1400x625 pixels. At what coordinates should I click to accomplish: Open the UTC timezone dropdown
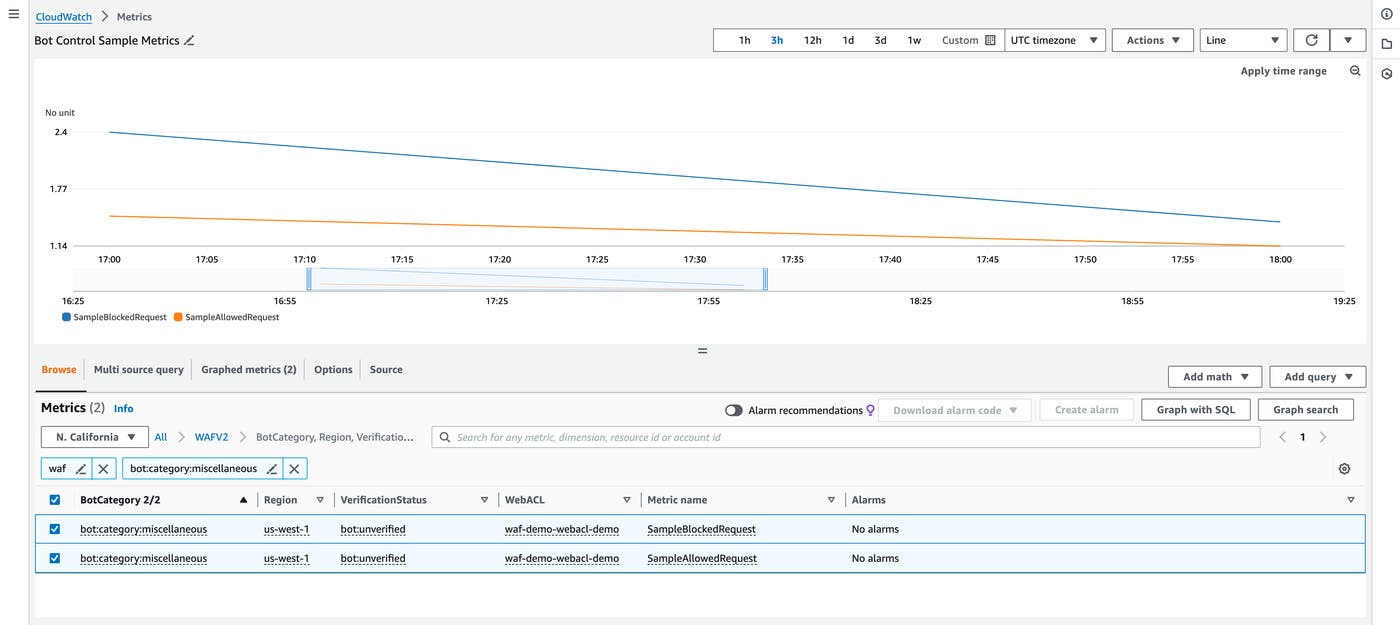(x=1054, y=39)
